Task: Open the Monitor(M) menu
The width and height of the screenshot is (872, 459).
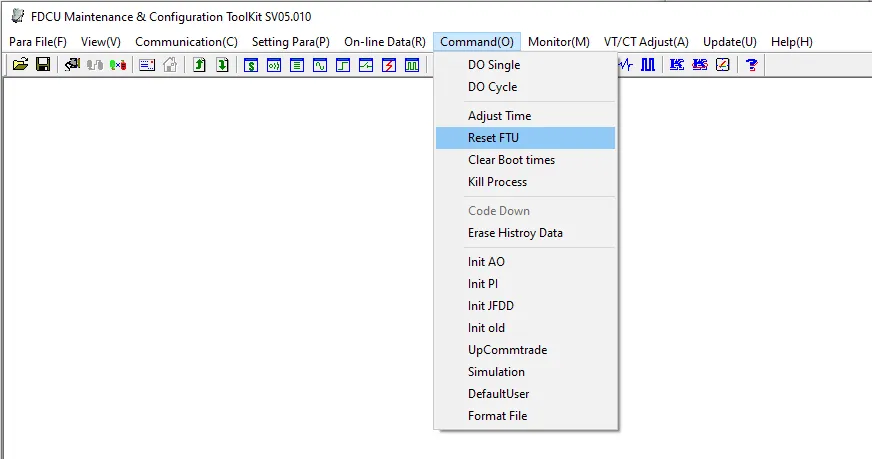Action: (x=559, y=42)
